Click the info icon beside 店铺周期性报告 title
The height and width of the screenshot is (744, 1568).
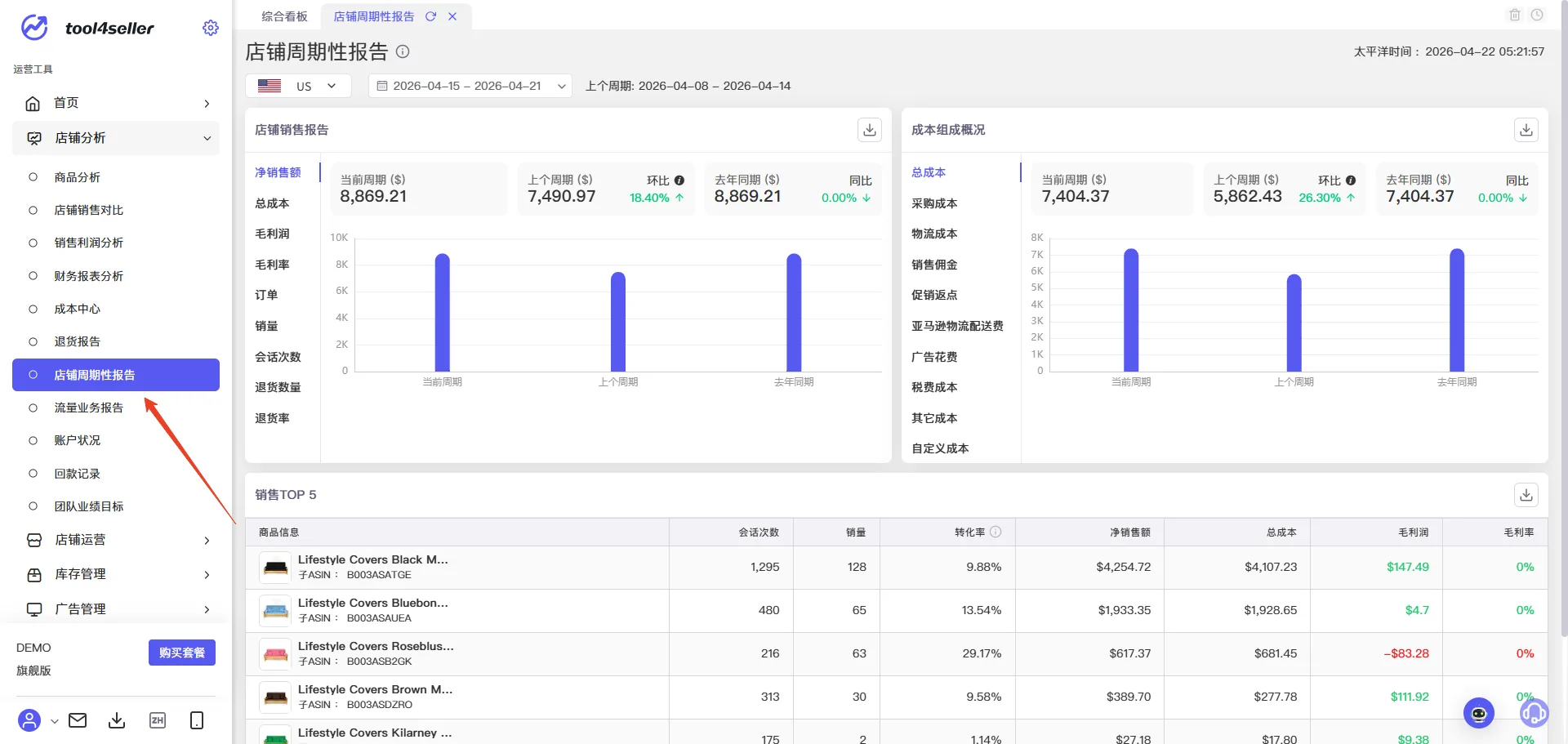click(403, 51)
